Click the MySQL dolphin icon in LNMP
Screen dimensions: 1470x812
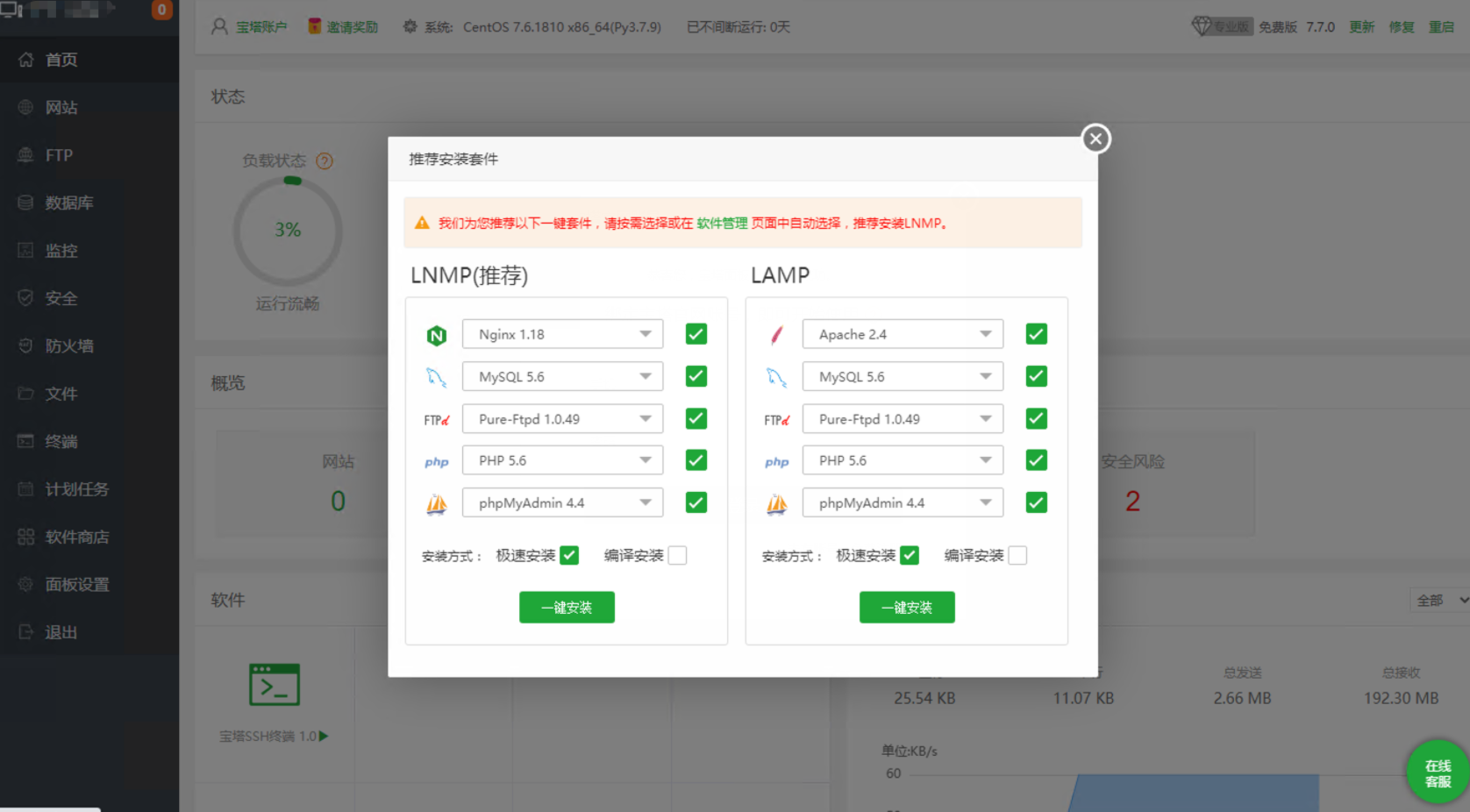pyautogui.click(x=437, y=377)
